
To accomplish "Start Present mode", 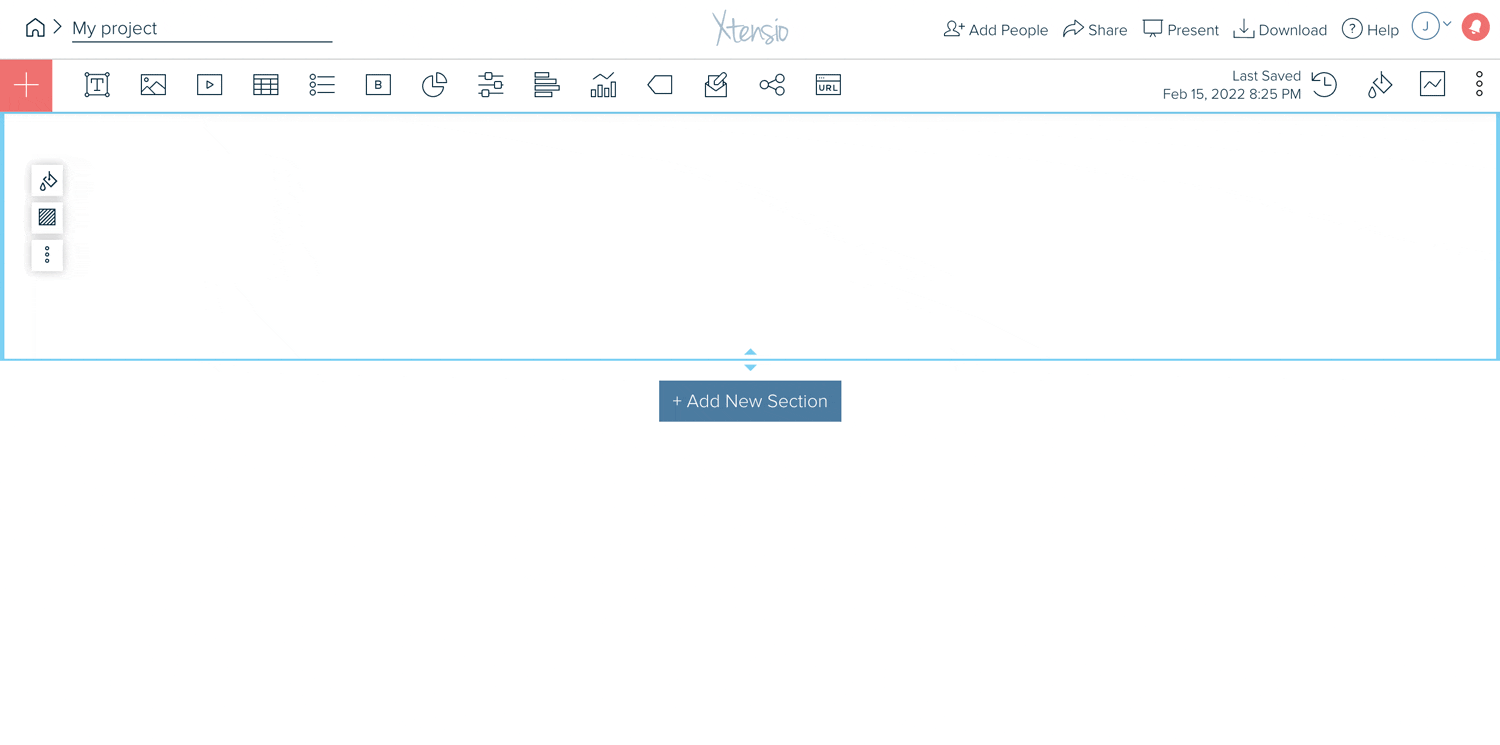I will coord(1181,30).
